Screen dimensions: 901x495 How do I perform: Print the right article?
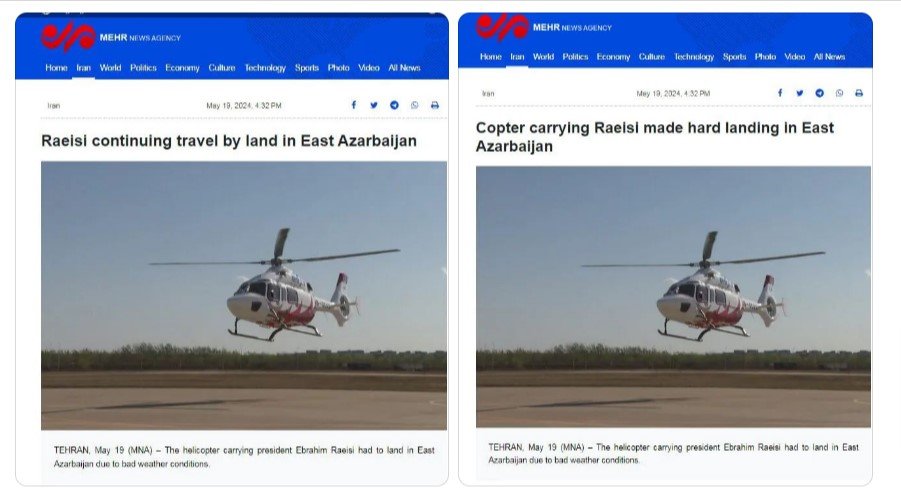tap(859, 93)
